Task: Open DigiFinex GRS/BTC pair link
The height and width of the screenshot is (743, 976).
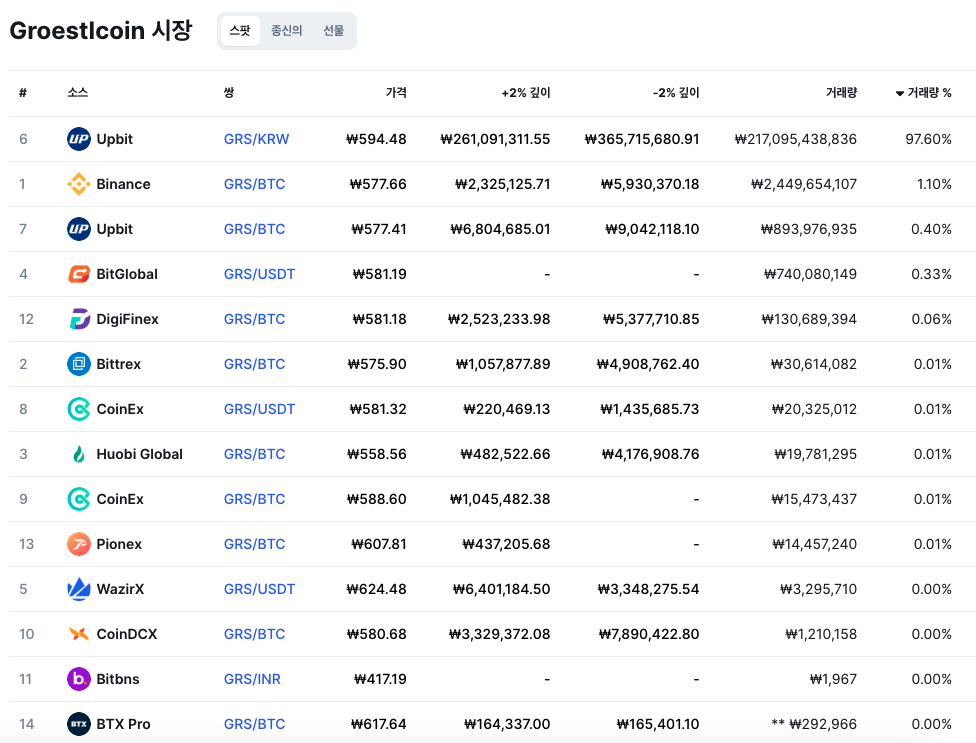Action: tap(255, 319)
